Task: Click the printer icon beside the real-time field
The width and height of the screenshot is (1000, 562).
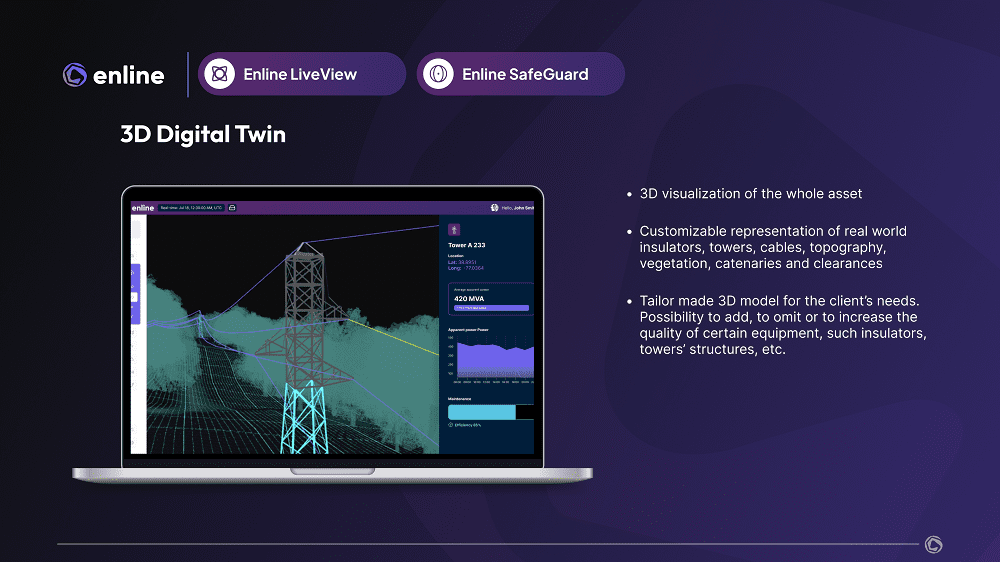Action: (232, 208)
